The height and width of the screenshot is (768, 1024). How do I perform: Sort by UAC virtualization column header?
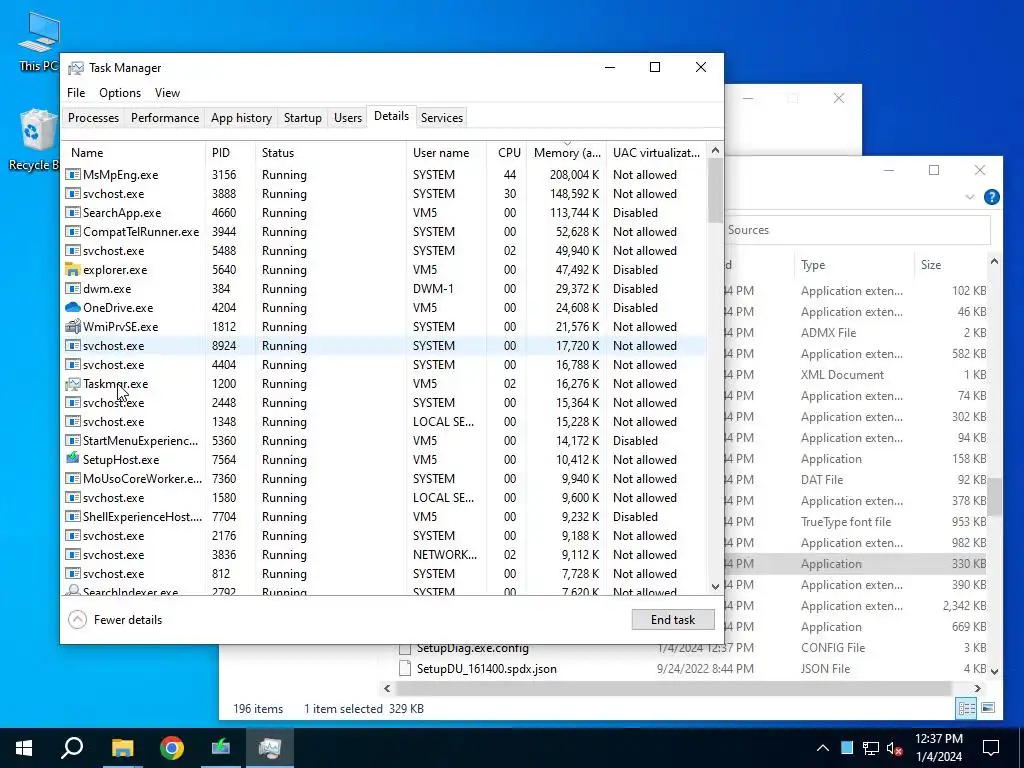point(656,153)
